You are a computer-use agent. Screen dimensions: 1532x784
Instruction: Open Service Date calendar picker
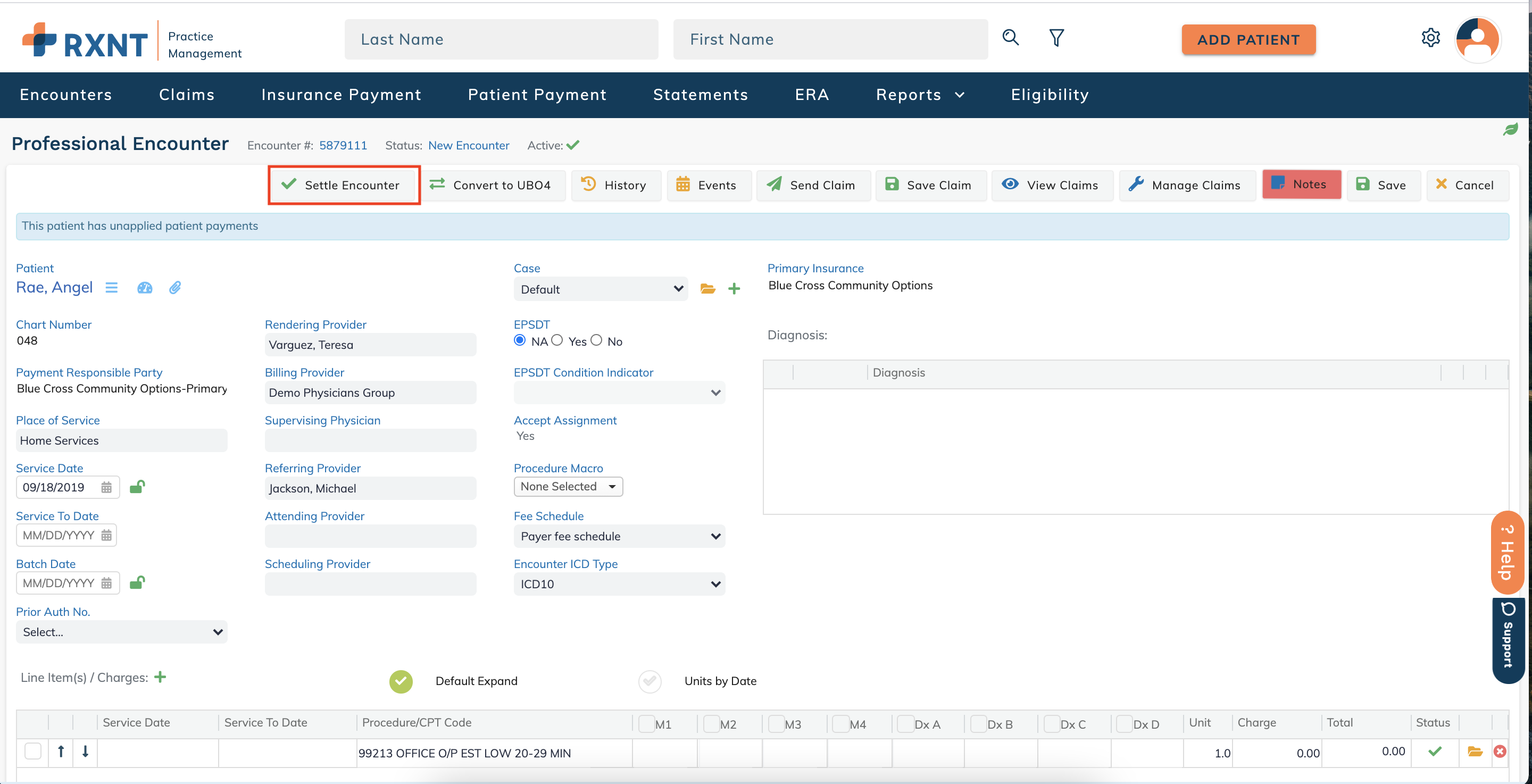(106, 488)
